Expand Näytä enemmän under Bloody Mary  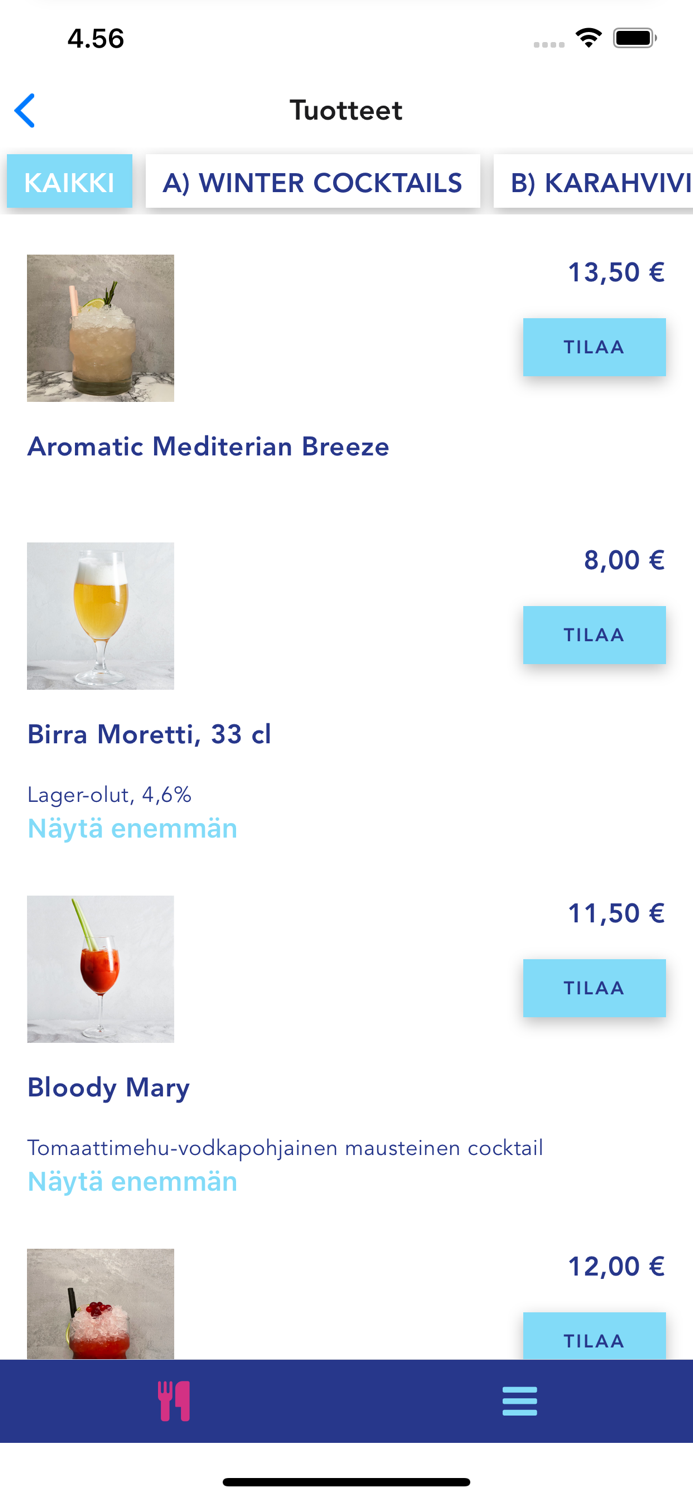[132, 1181]
